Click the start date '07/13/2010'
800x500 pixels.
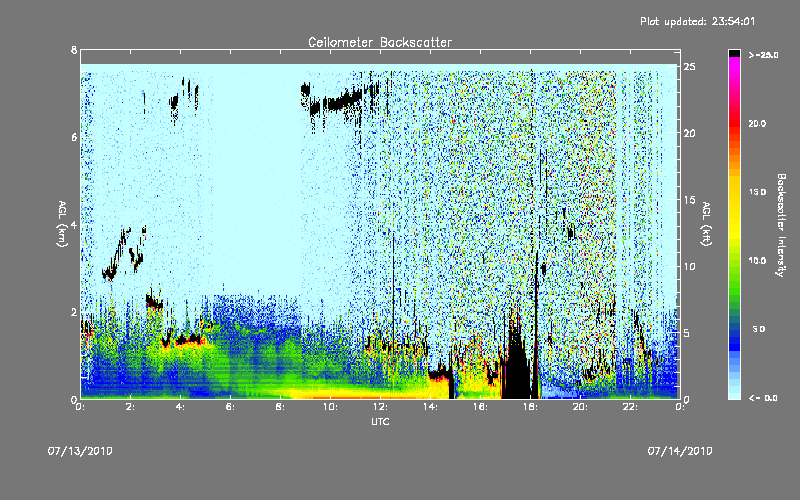tap(80, 451)
